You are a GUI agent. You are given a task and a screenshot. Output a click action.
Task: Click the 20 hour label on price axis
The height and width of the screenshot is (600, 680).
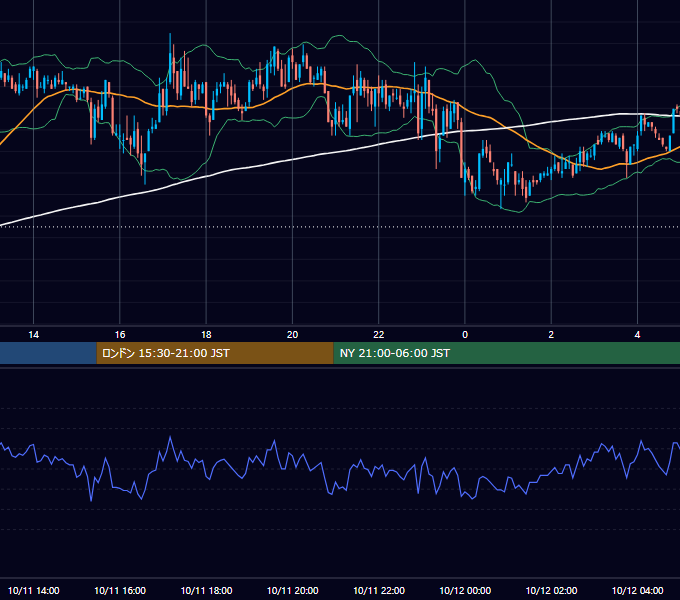point(292,335)
